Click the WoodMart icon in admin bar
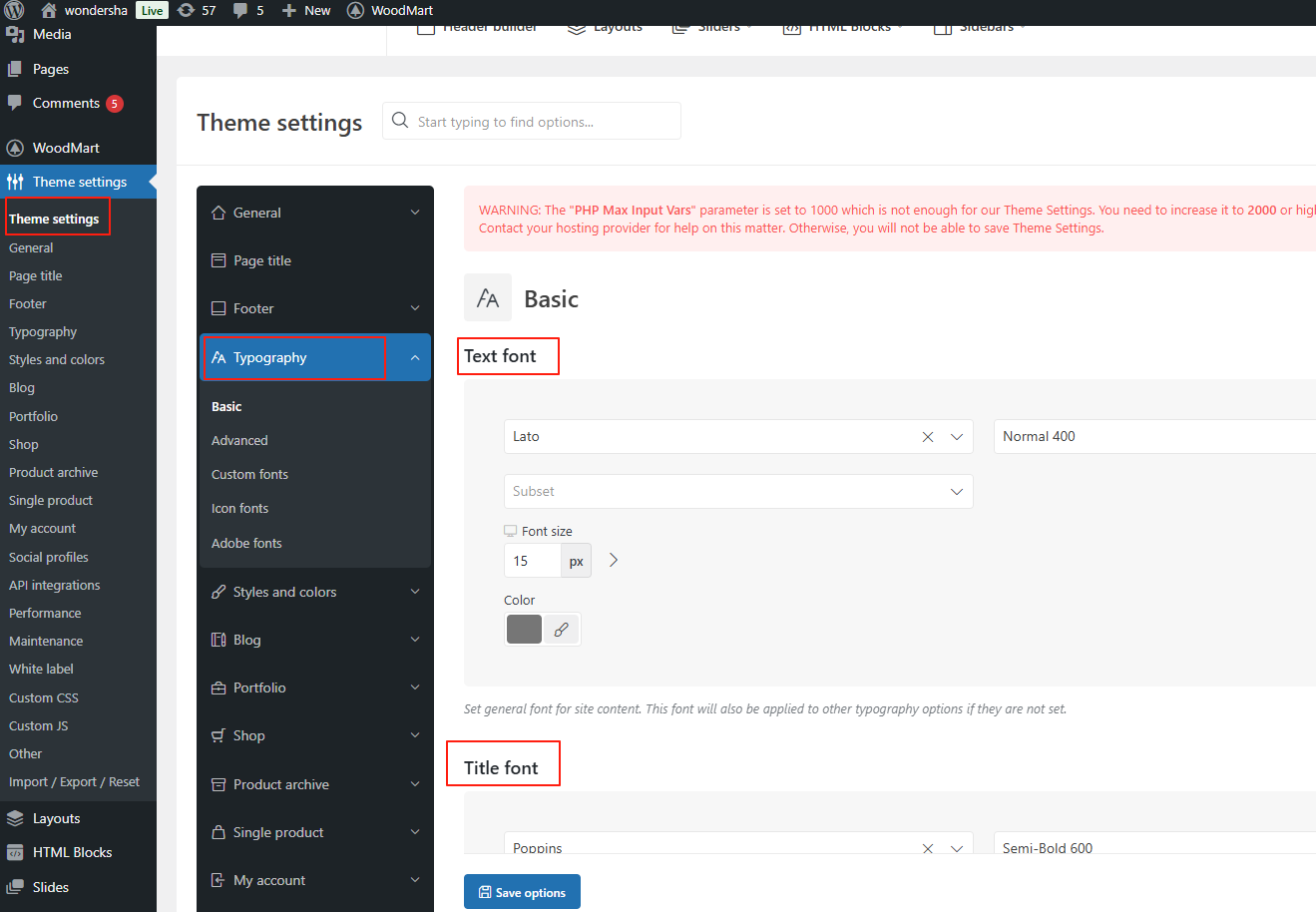 pyautogui.click(x=355, y=11)
